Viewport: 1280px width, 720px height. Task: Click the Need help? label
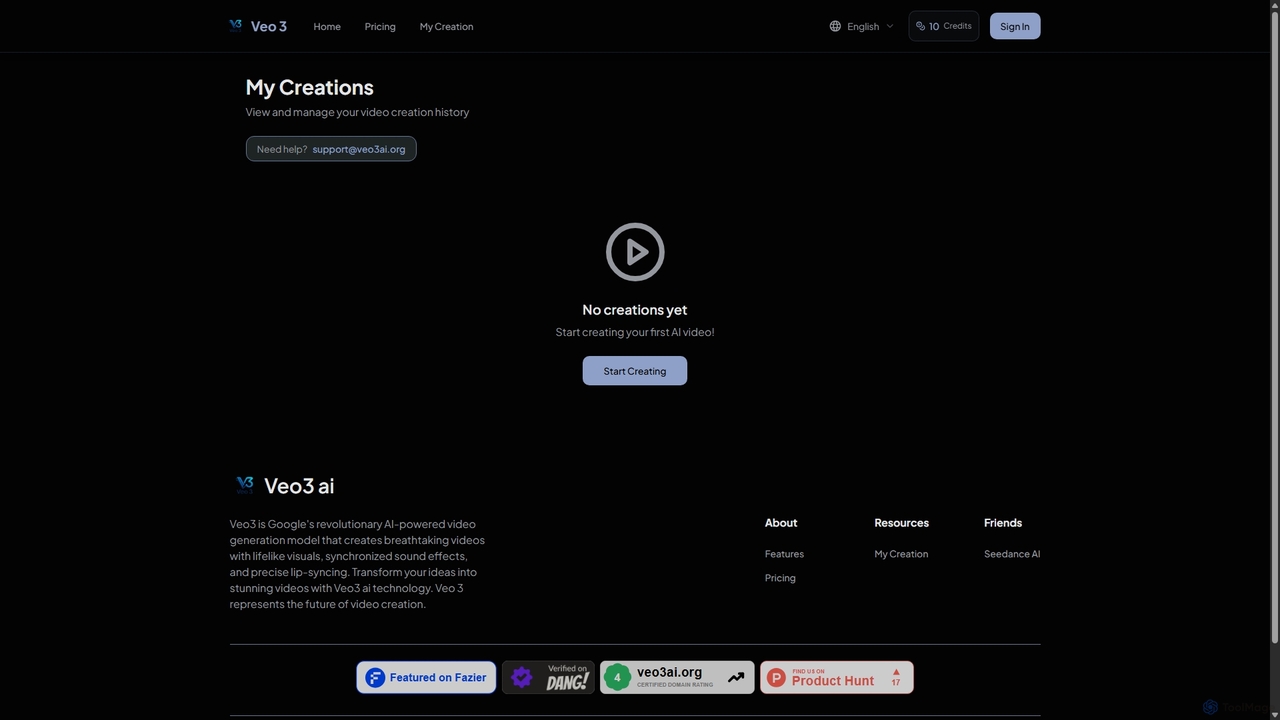pyautogui.click(x=282, y=149)
